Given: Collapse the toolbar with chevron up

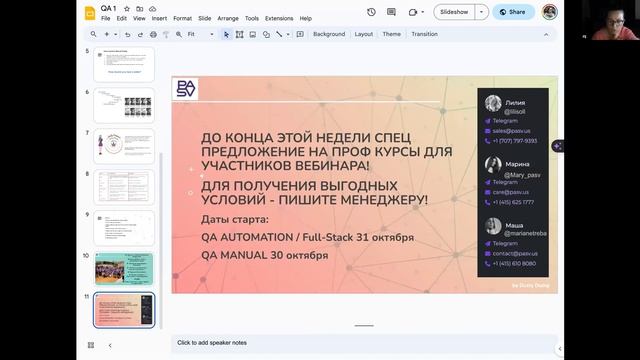Looking at the screenshot, I should [x=546, y=35].
